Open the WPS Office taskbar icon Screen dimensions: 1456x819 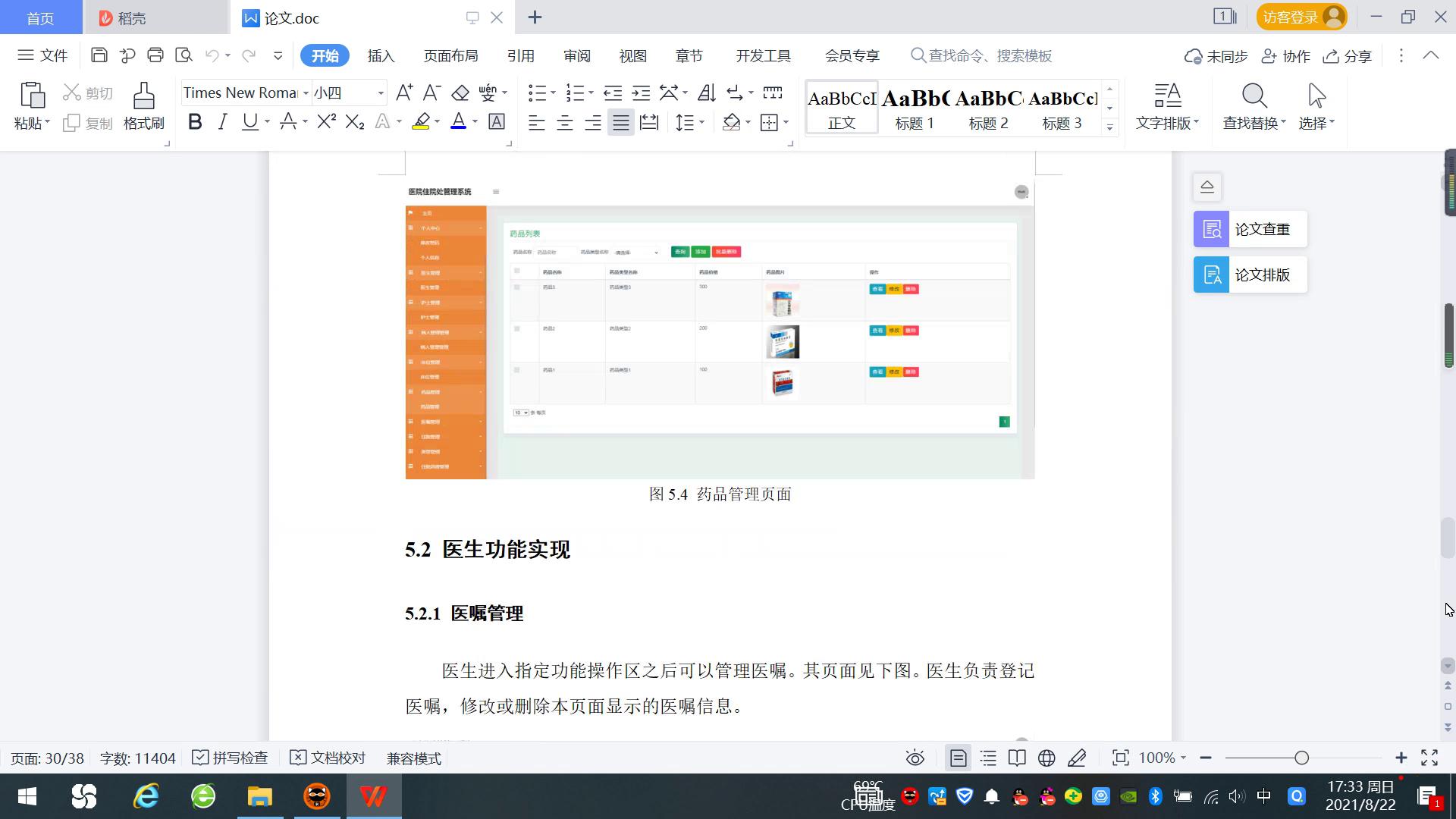(x=372, y=796)
